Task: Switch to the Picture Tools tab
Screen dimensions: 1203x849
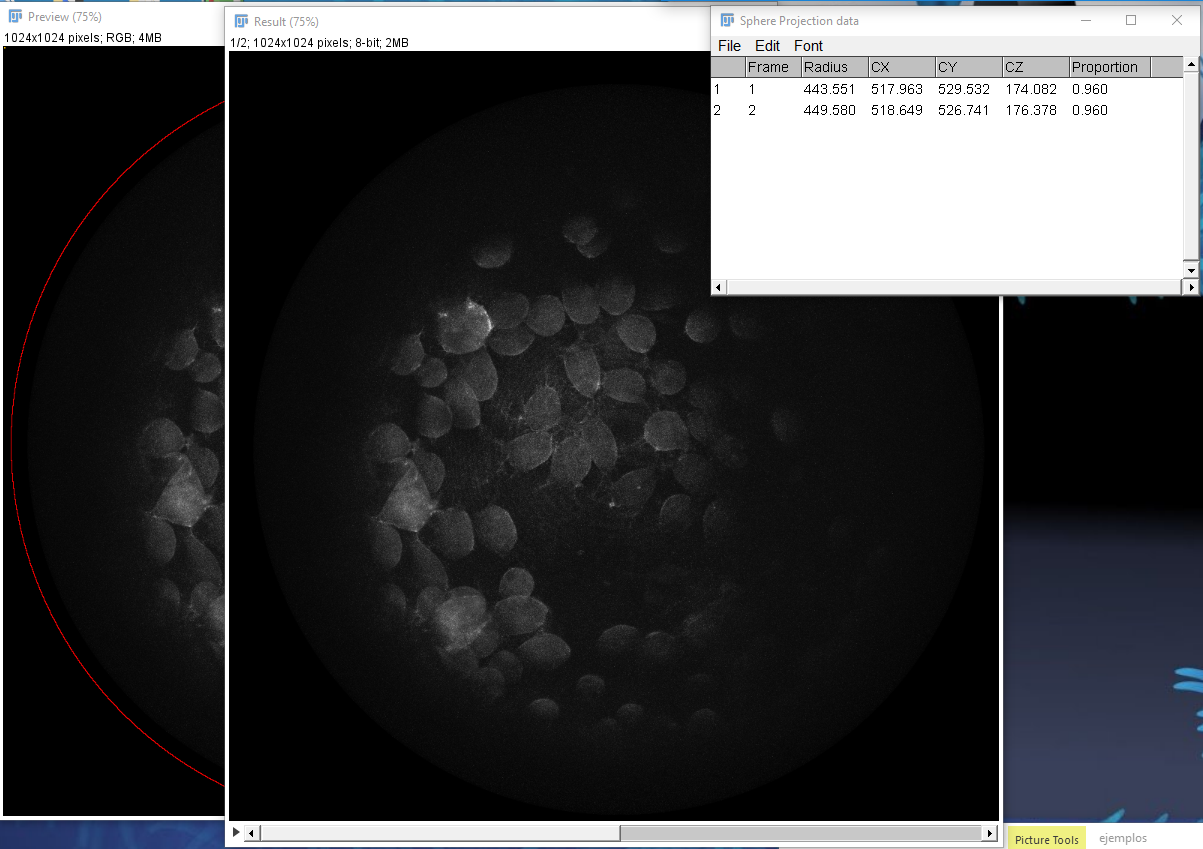Action: click(x=1046, y=839)
